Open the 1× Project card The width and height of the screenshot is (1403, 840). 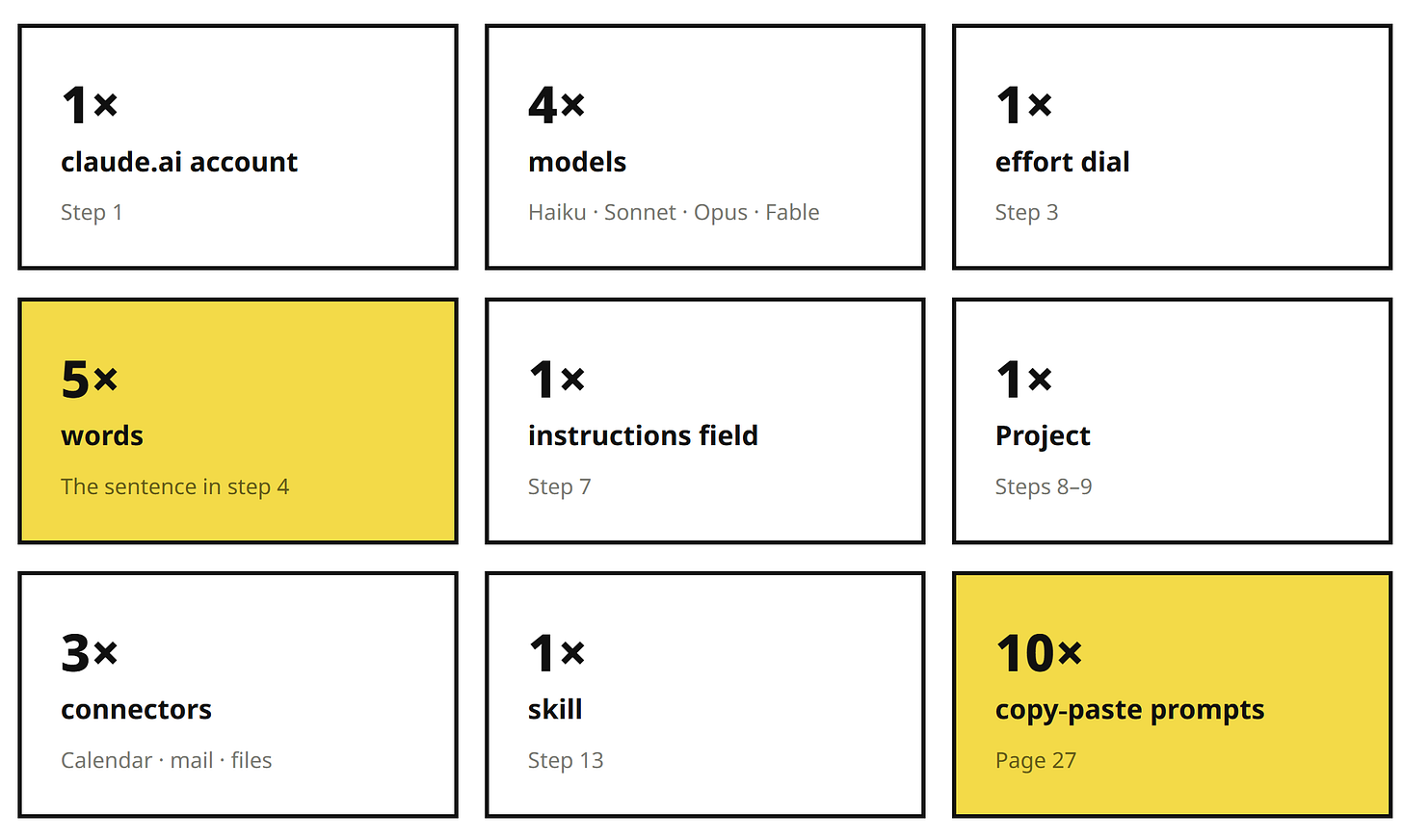[1173, 421]
